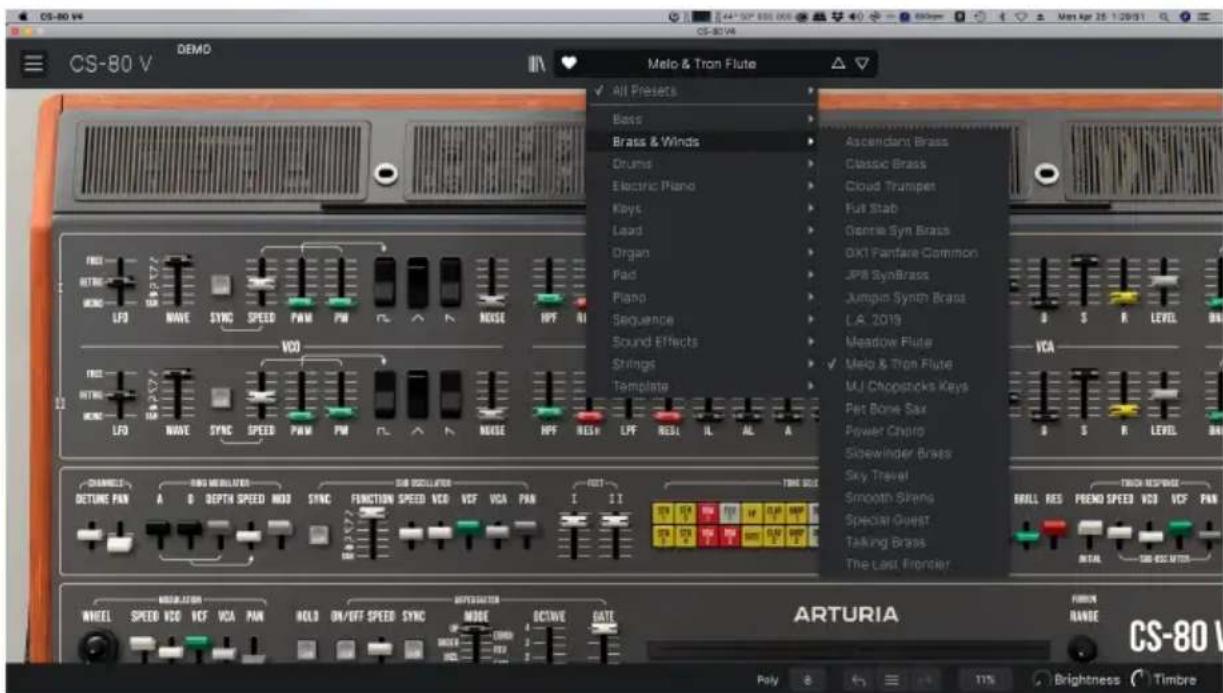The width and height of the screenshot is (1223, 693).
Task: Open the preset library browser icon
Action: (537, 64)
